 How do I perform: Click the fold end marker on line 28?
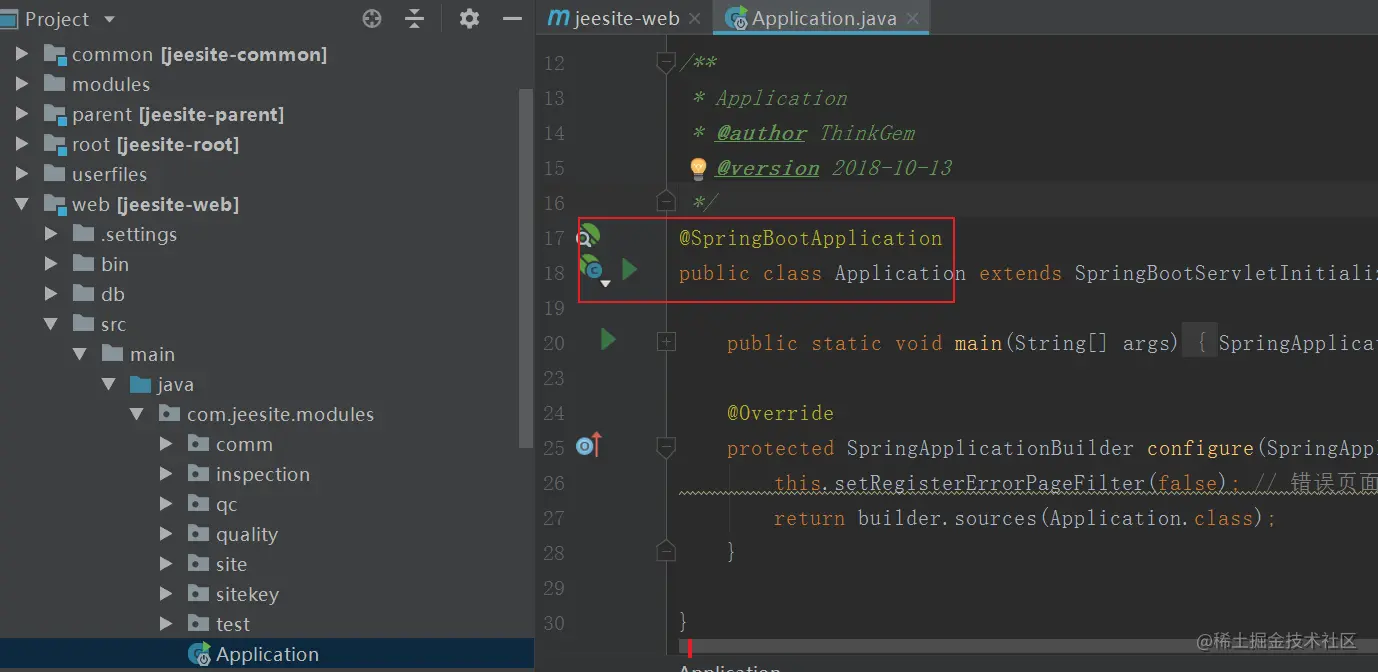665,550
